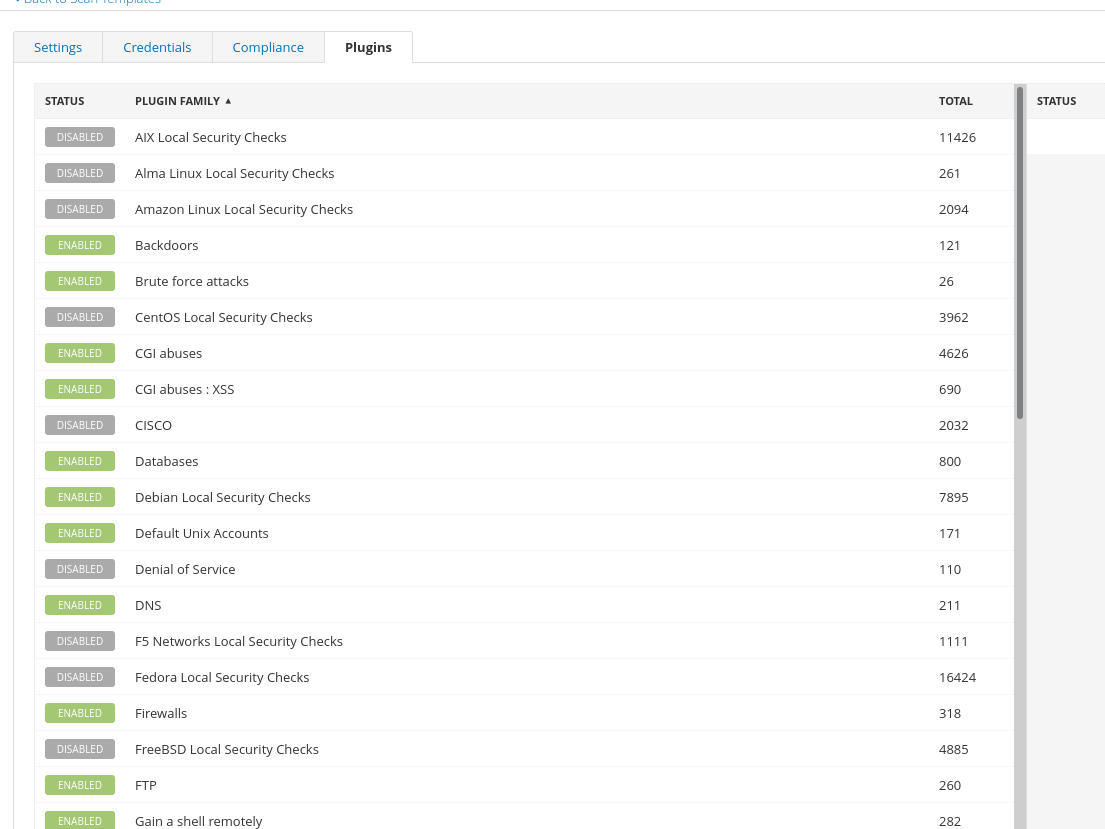Screen dimensions: 1105x829
Task: Select the Databases plugin family row
Action: (x=166, y=461)
